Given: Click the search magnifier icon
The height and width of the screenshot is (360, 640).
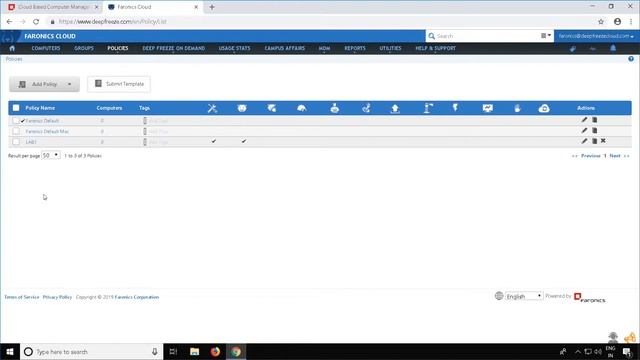Looking at the screenshot, I should click(431, 36).
